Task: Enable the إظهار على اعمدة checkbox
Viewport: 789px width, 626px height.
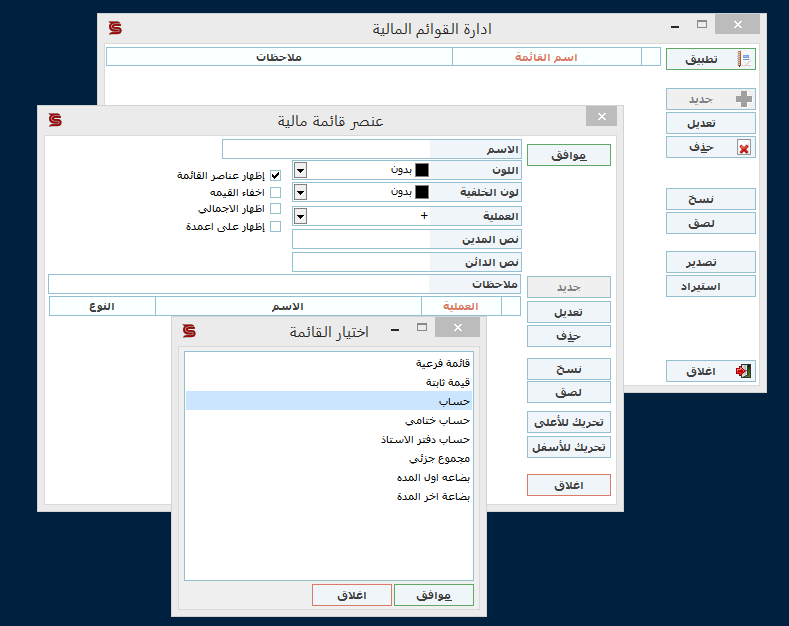Action: click(x=275, y=226)
